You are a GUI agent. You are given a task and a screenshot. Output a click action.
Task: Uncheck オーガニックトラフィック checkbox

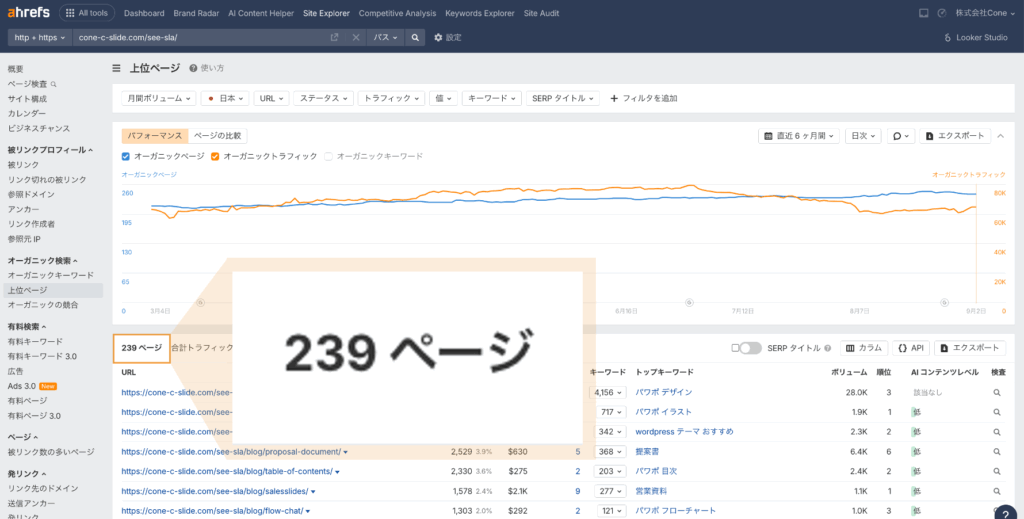[x=215, y=157]
